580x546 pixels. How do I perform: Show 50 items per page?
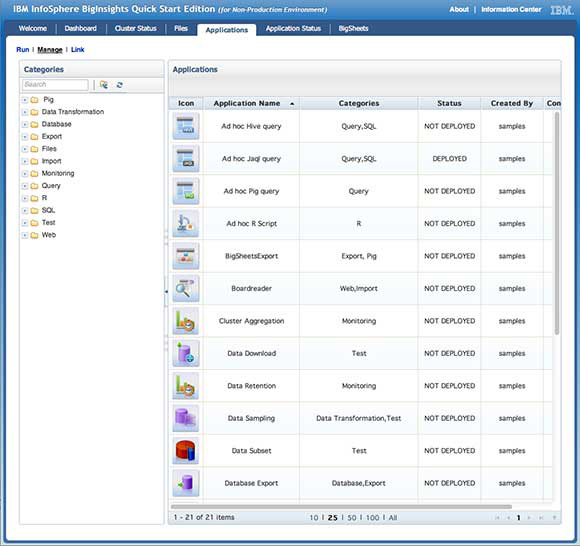[352, 518]
